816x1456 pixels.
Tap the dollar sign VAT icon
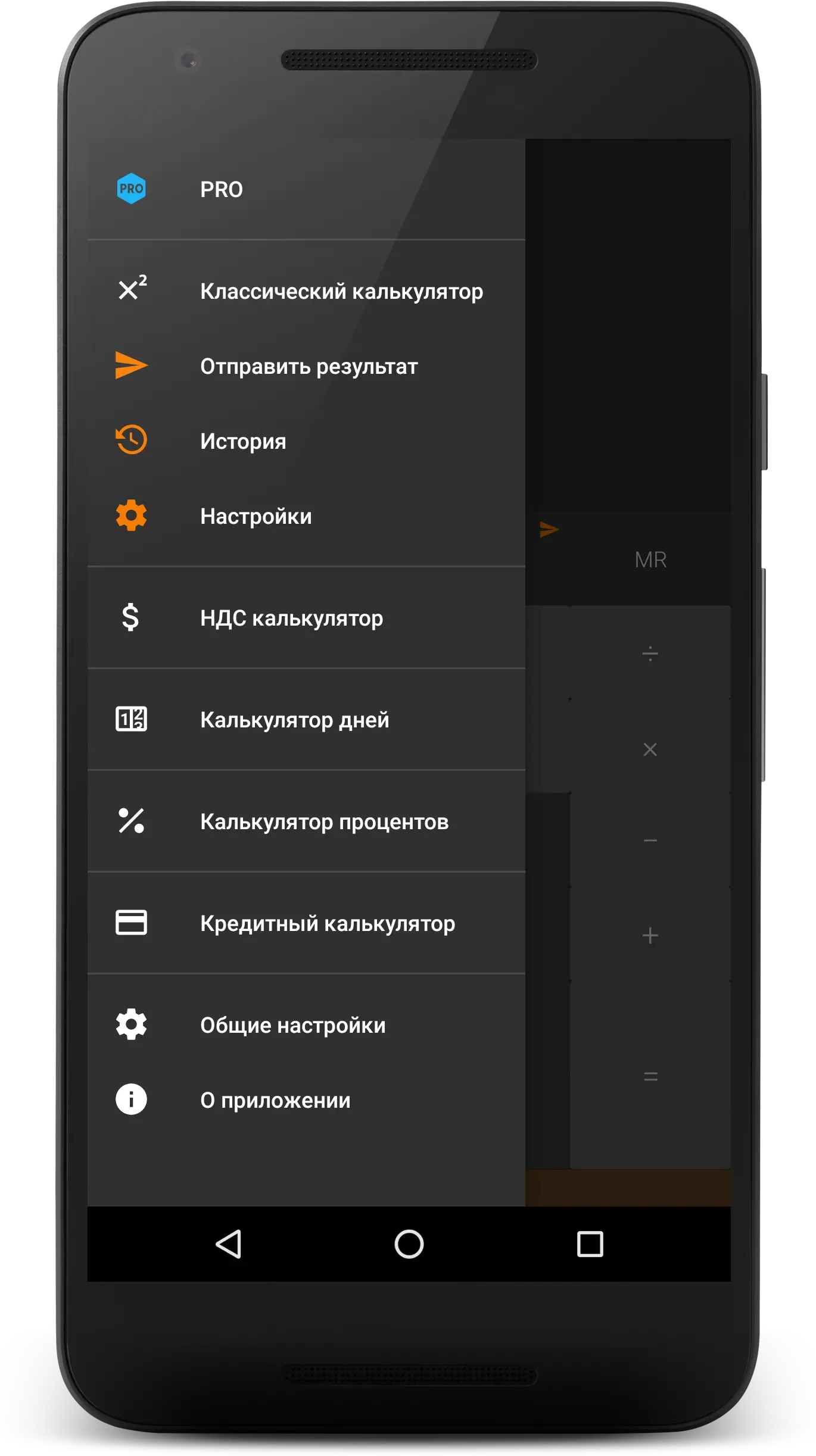point(130,617)
